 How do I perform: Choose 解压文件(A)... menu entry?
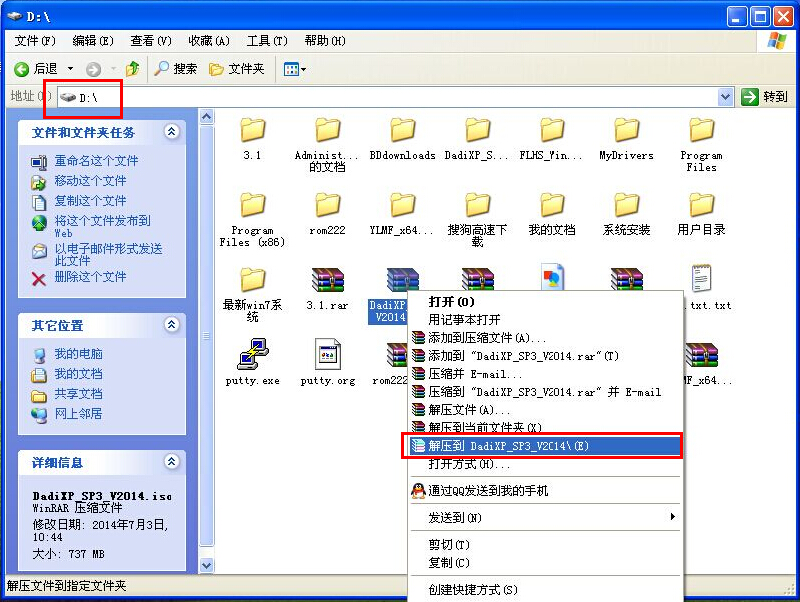pos(545,410)
